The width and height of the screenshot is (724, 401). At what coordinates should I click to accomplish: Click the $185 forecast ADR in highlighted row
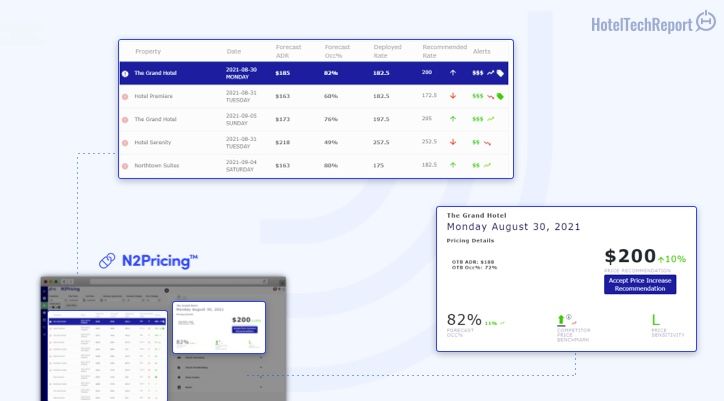tap(283, 73)
